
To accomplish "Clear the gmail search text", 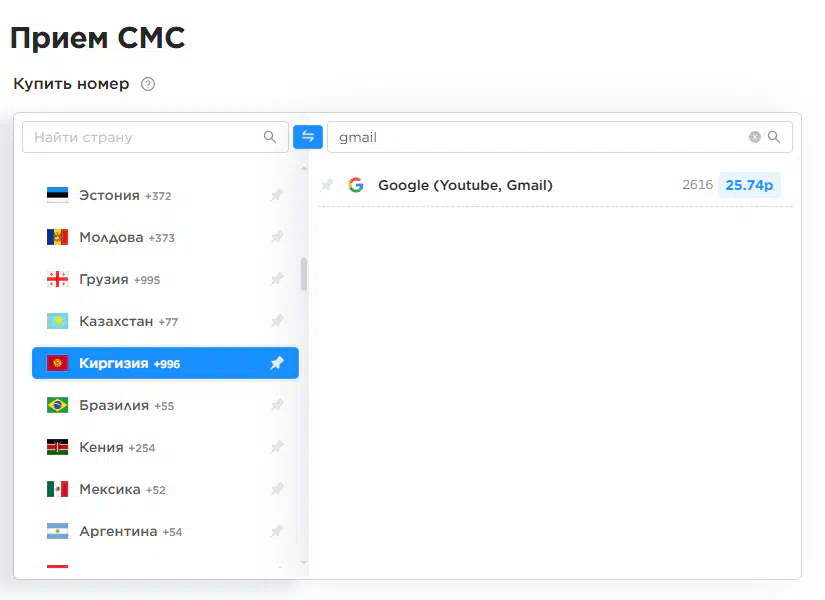I will [x=754, y=137].
